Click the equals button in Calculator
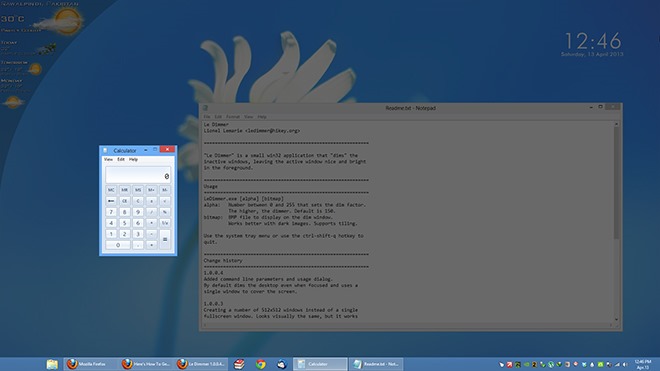 pos(165,239)
